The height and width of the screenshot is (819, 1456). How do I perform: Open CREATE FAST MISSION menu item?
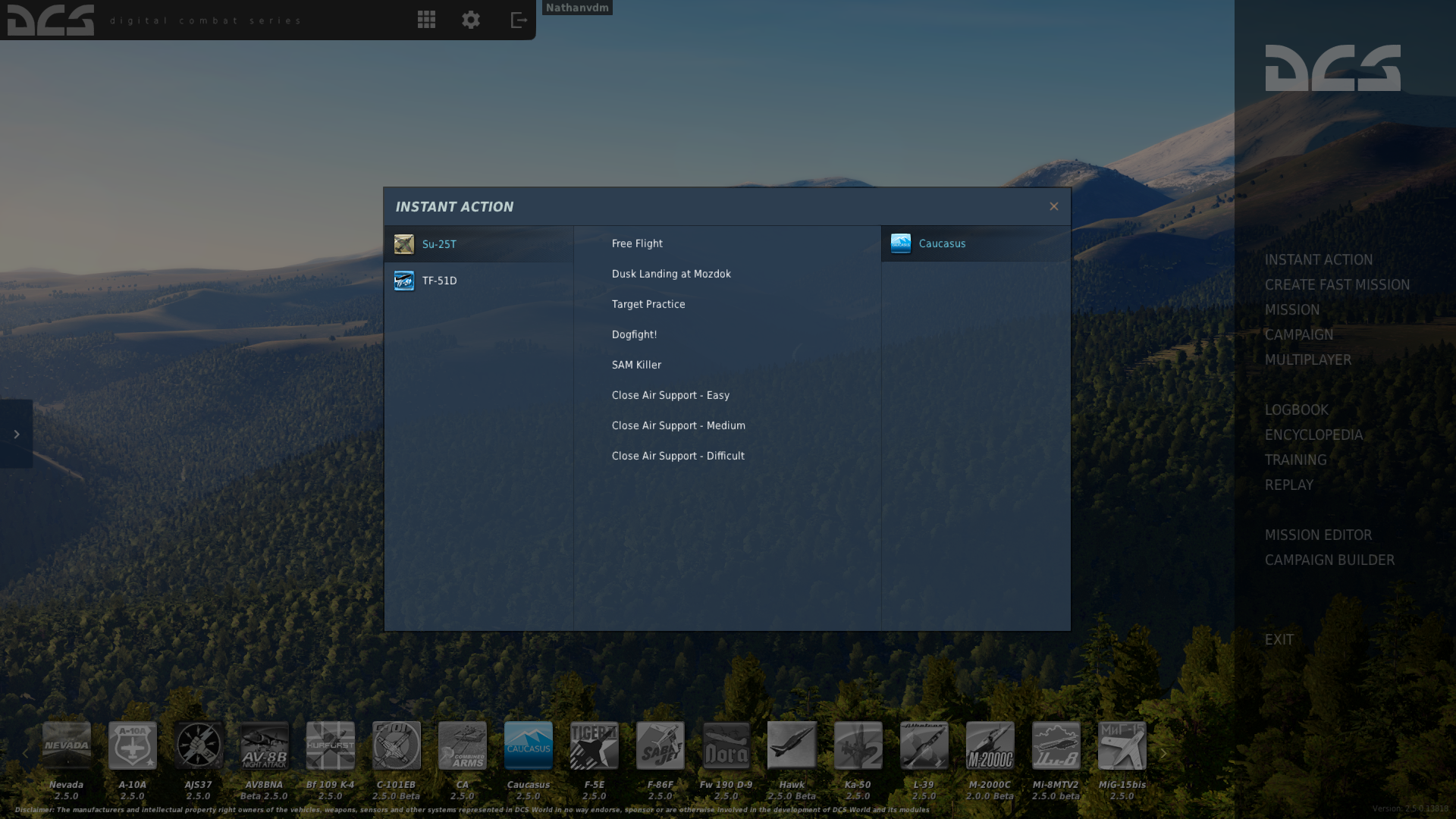click(1337, 285)
